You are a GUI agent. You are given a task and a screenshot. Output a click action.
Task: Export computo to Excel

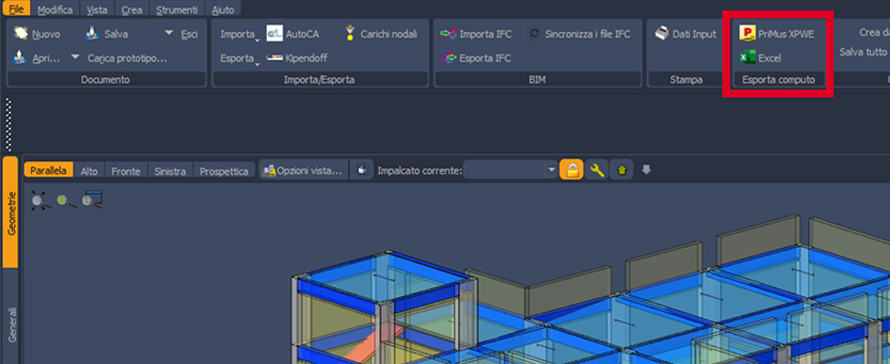pyautogui.click(x=761, y=58)
